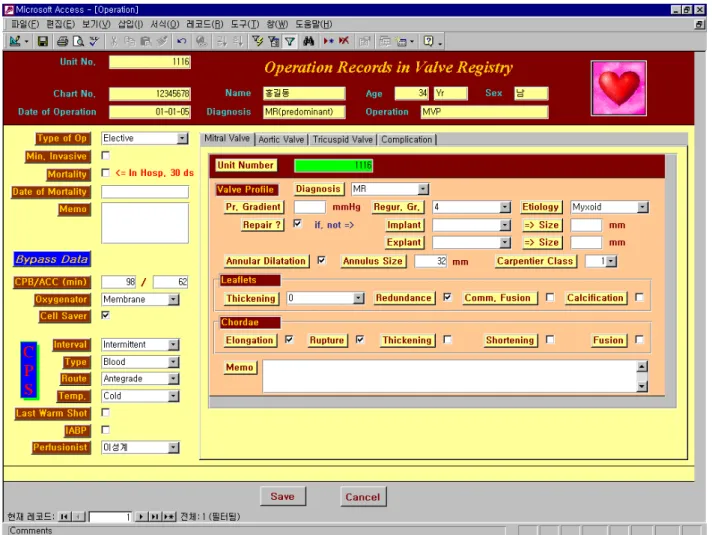Open the valve Diagnosis MR dropdown

coord(423,189)
